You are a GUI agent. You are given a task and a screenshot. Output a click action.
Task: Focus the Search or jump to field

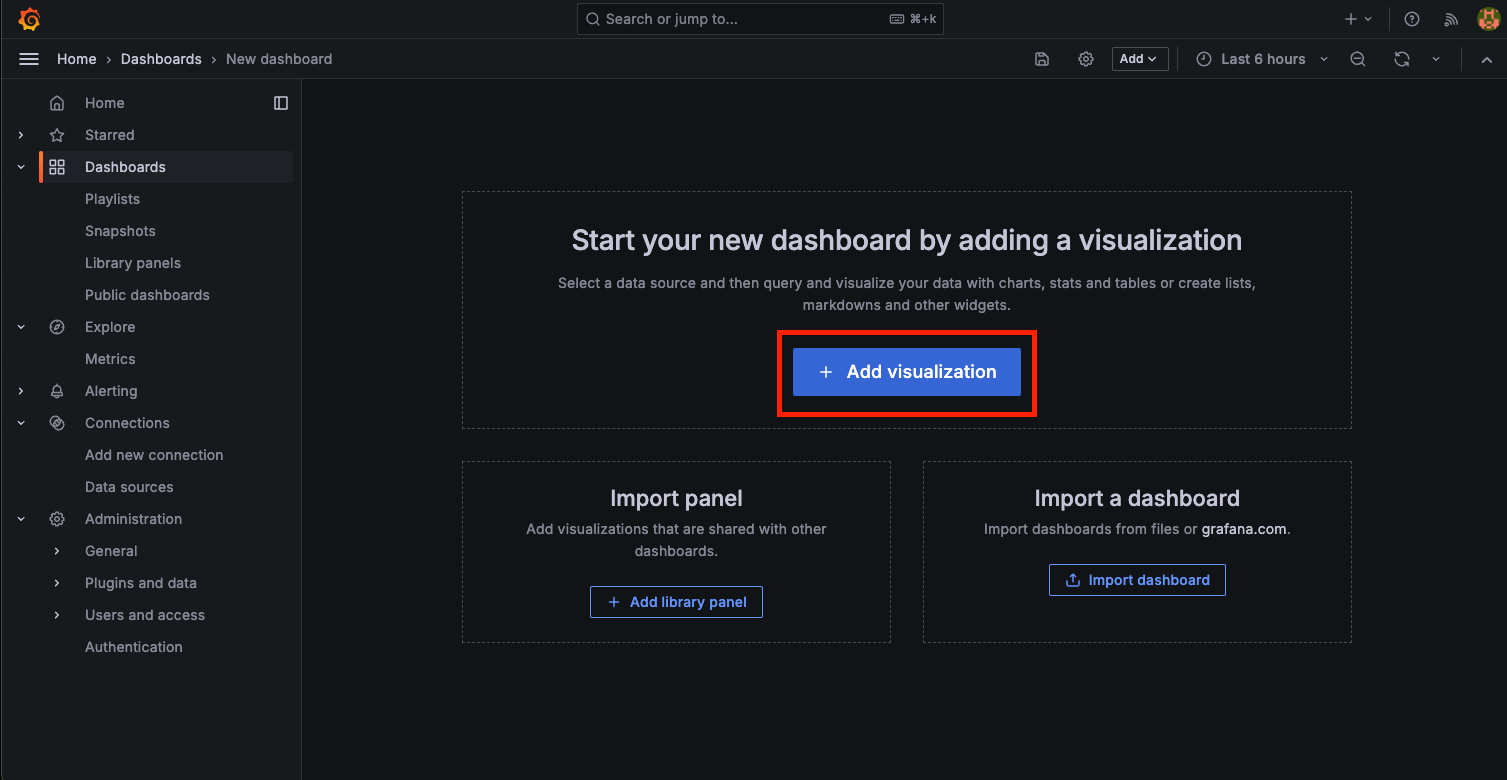coord(760,19)
